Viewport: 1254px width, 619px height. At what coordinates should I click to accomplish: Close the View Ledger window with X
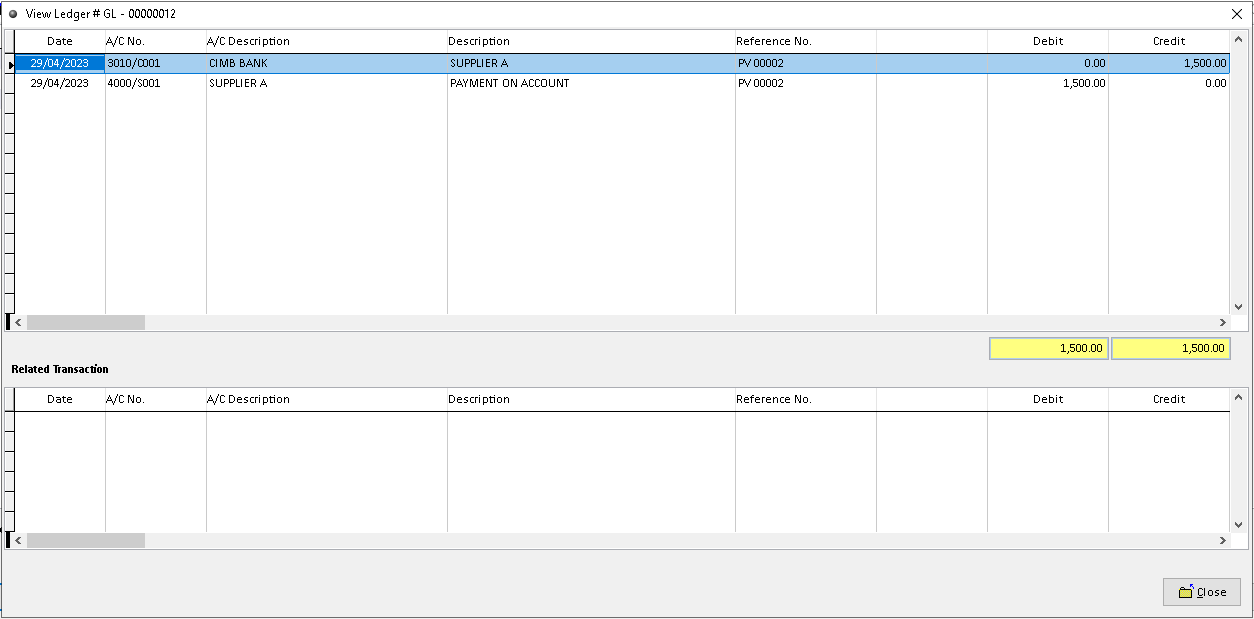point(1235,14)
